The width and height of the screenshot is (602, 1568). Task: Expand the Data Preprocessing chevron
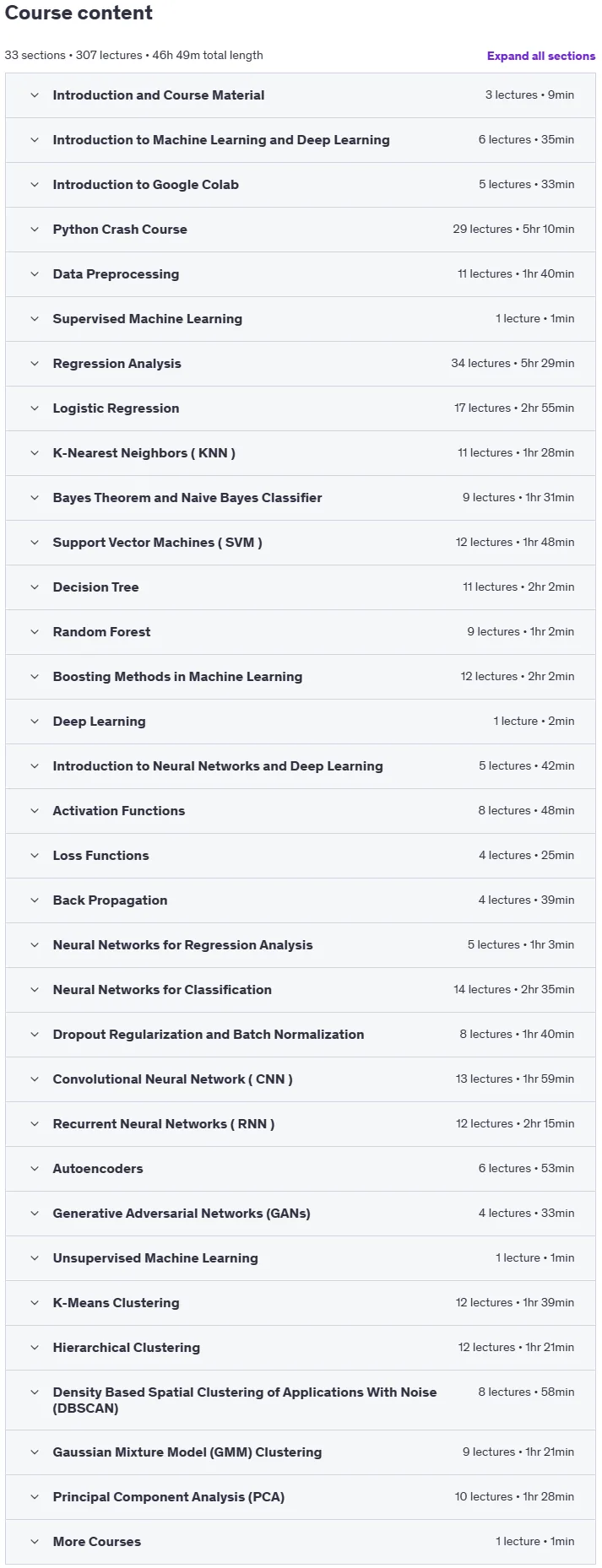tap(35, 274)
